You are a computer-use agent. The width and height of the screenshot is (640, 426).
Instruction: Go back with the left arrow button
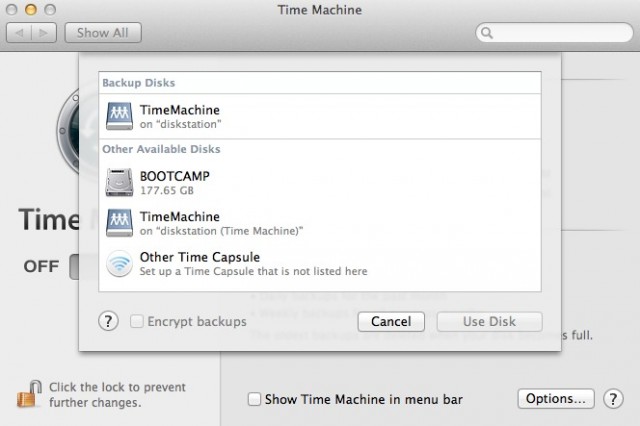[19, 33]
